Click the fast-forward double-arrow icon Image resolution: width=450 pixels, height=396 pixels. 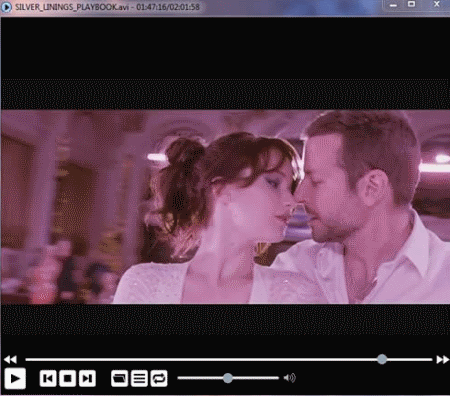pyautogui.click(x=442, y=359)
